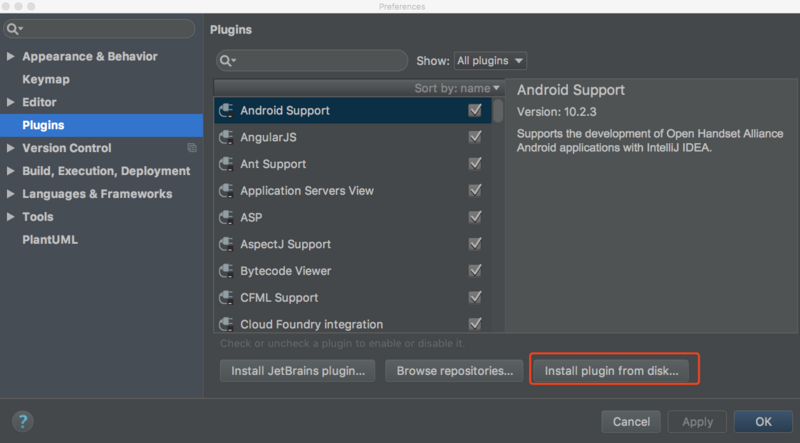The image size is (800, 443).
Task: Select Build, Execution, Deployment label
Action: coord(106,171)
